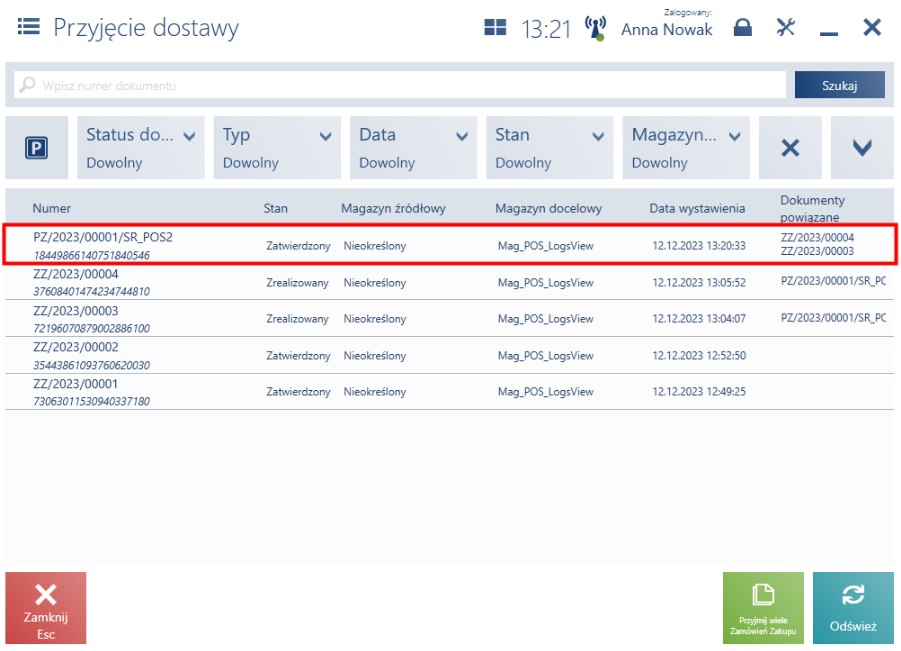Focus the Wpisz numer dokumentu search field
The width and height of the screenshot is (901, 651).
[400, 85]
